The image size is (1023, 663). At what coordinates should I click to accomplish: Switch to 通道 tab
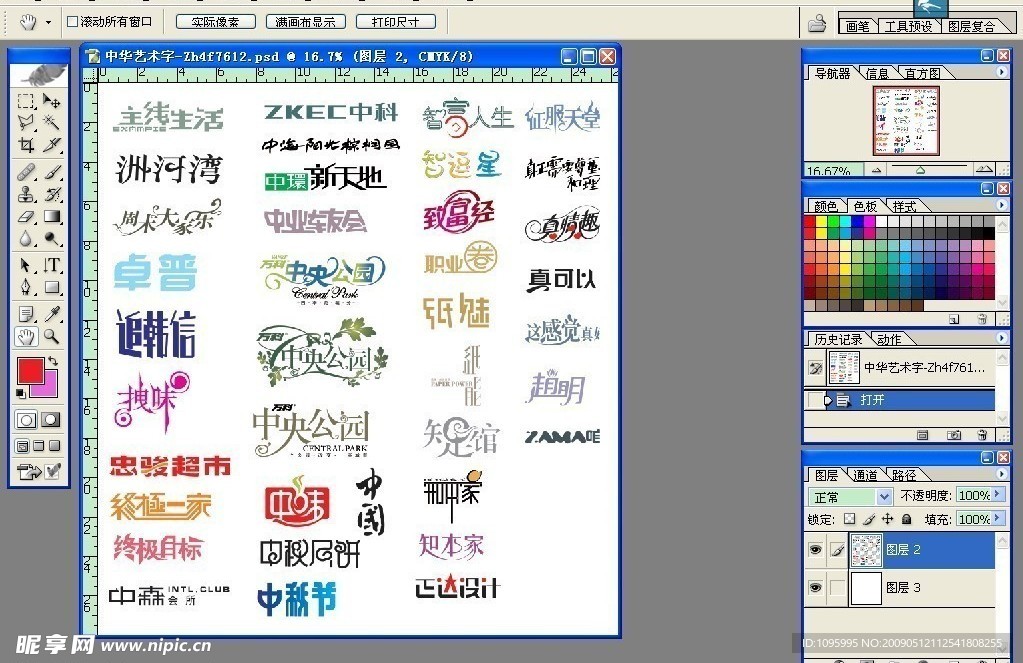[x=865, y=474]
